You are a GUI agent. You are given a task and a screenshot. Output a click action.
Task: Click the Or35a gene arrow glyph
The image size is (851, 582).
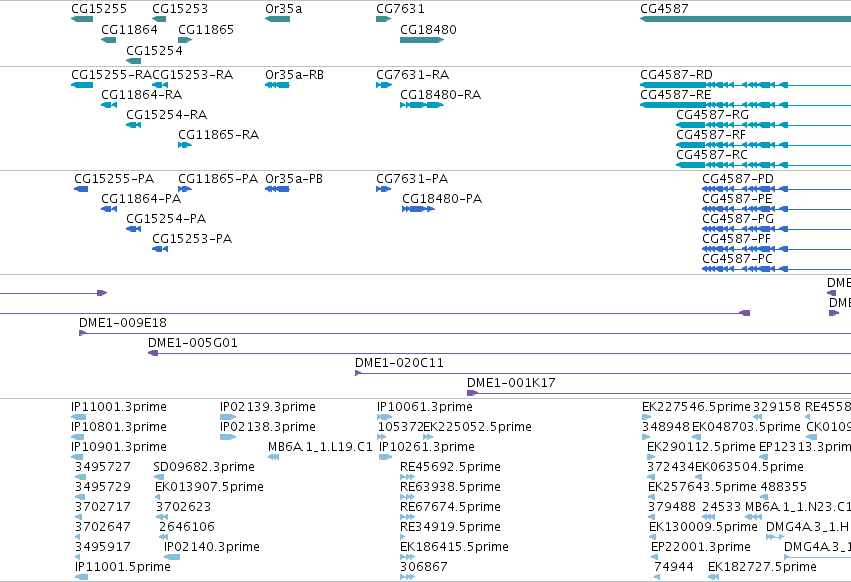coord(277,19)
